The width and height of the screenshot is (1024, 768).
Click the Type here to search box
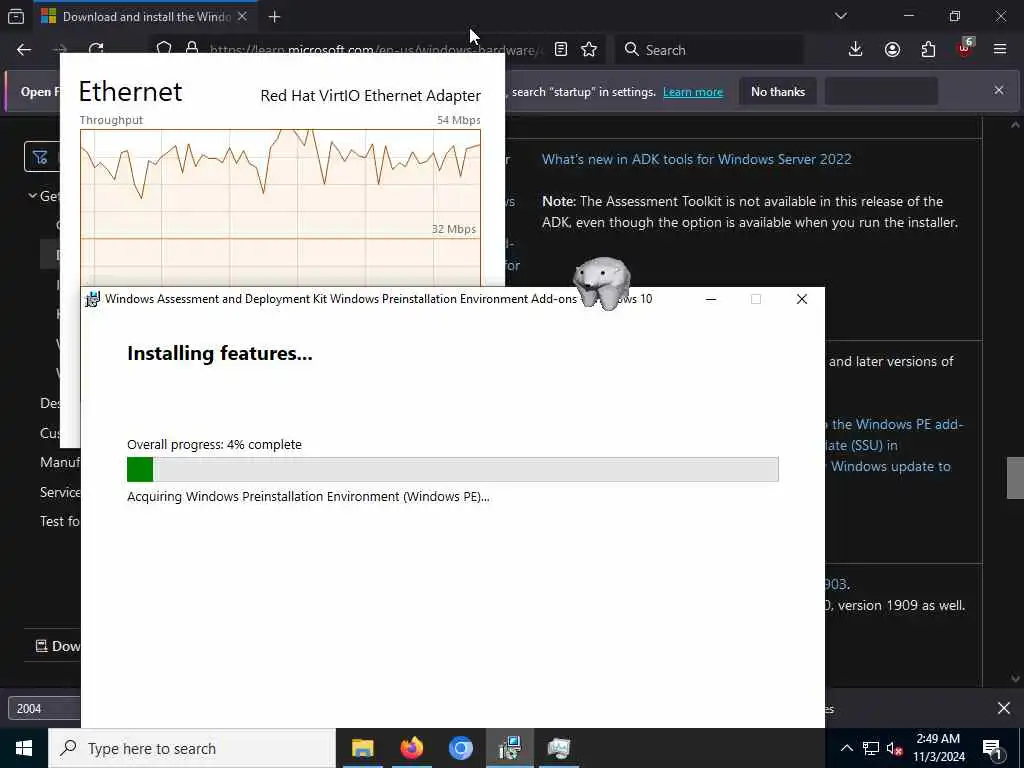pos(192,748)
